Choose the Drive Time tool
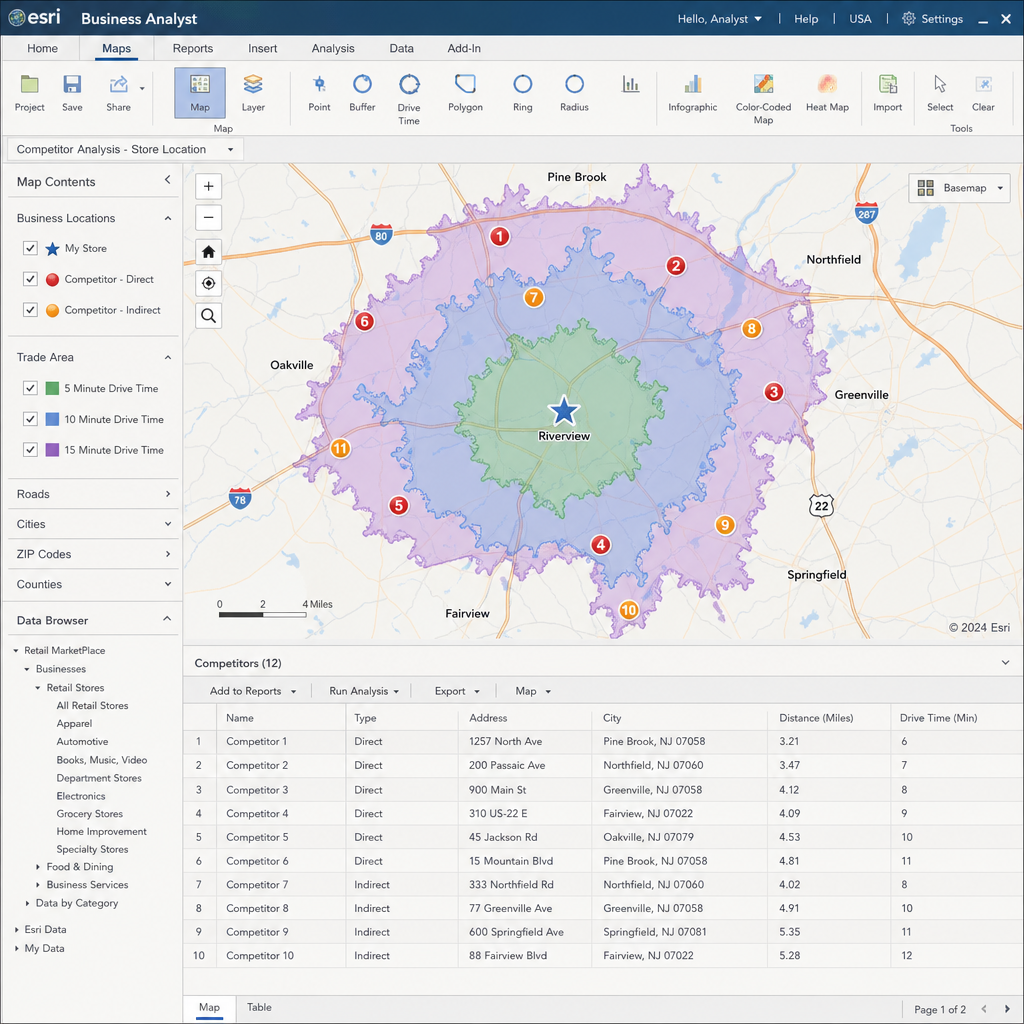The image size is (1024, 1024). [x=409, y=98]
